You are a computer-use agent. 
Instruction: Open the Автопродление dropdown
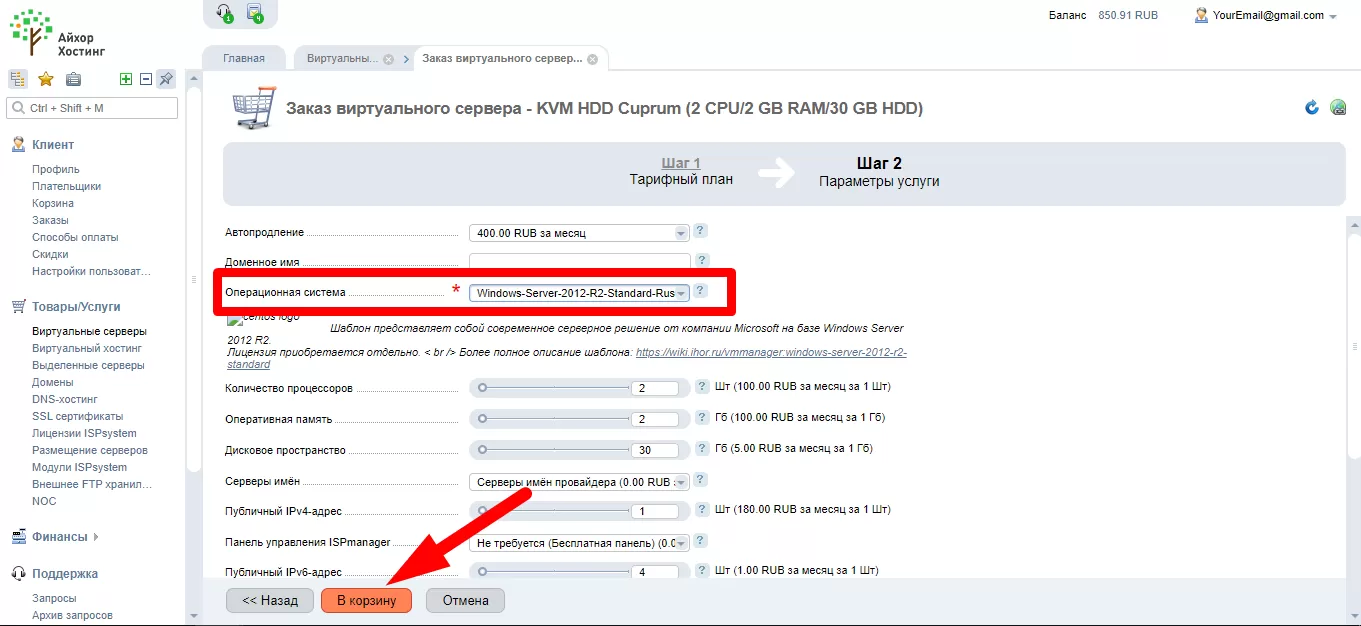tap(580, 233)
